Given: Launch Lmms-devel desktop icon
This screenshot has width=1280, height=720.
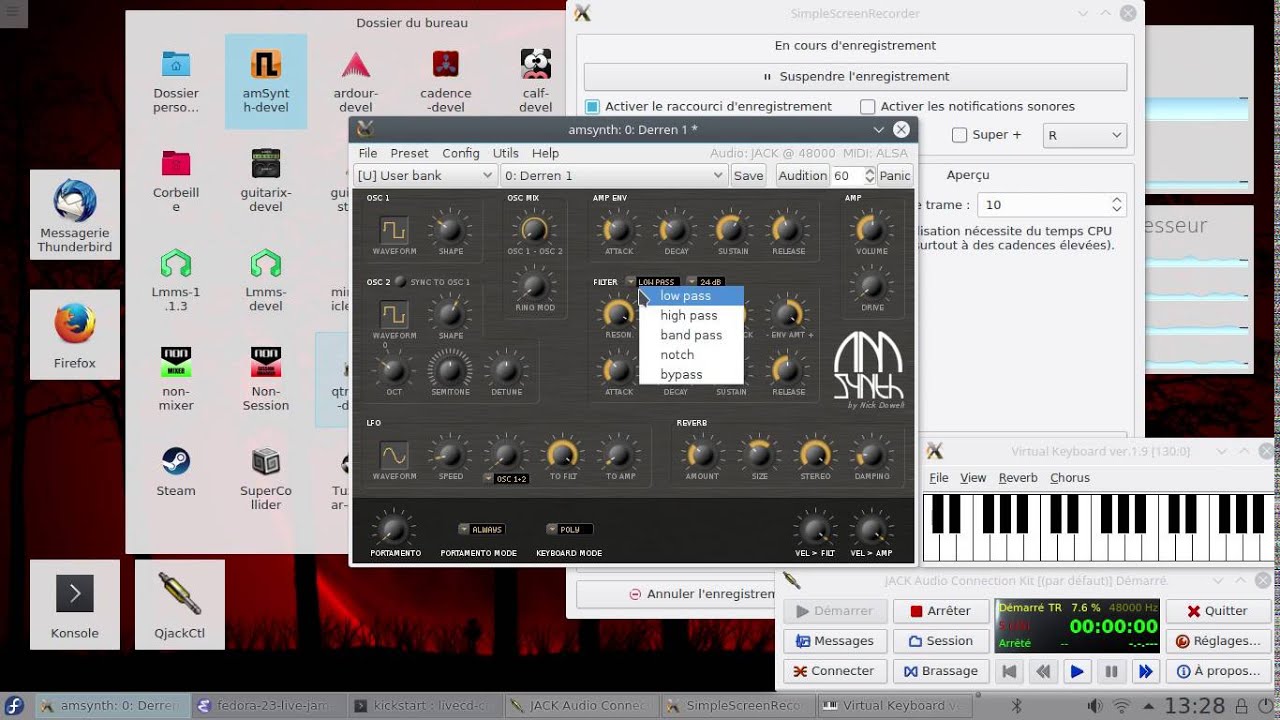Looking at the screenshot, I should [265, 280].
